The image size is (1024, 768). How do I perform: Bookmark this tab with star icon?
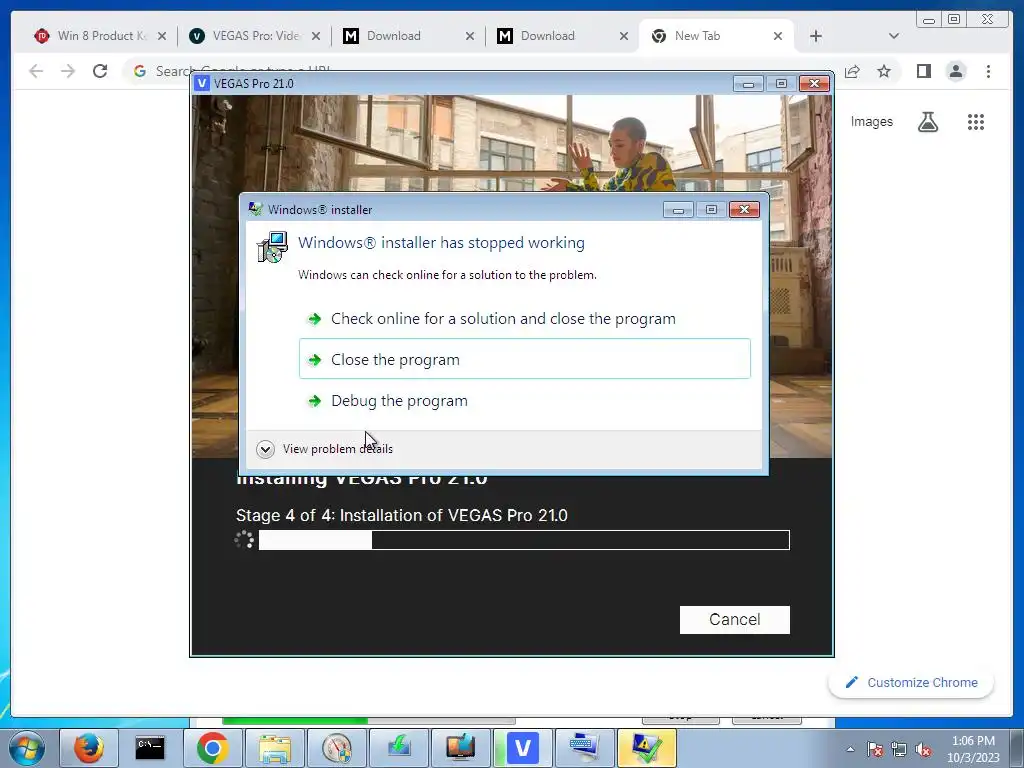pos(884,71)
